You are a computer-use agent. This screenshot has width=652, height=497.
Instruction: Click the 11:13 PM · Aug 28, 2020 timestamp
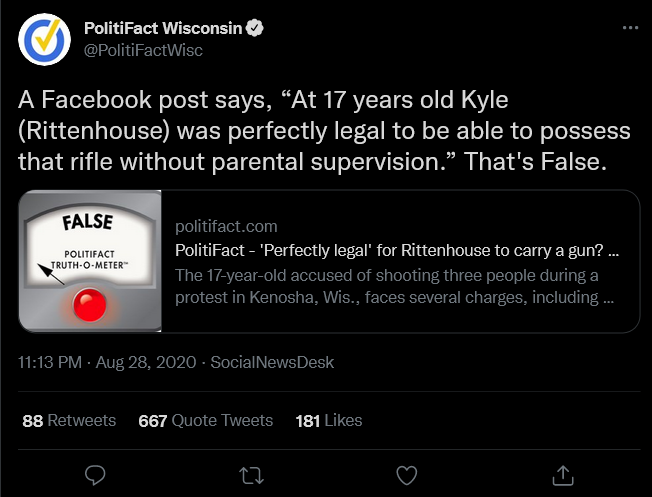point(109,362)
